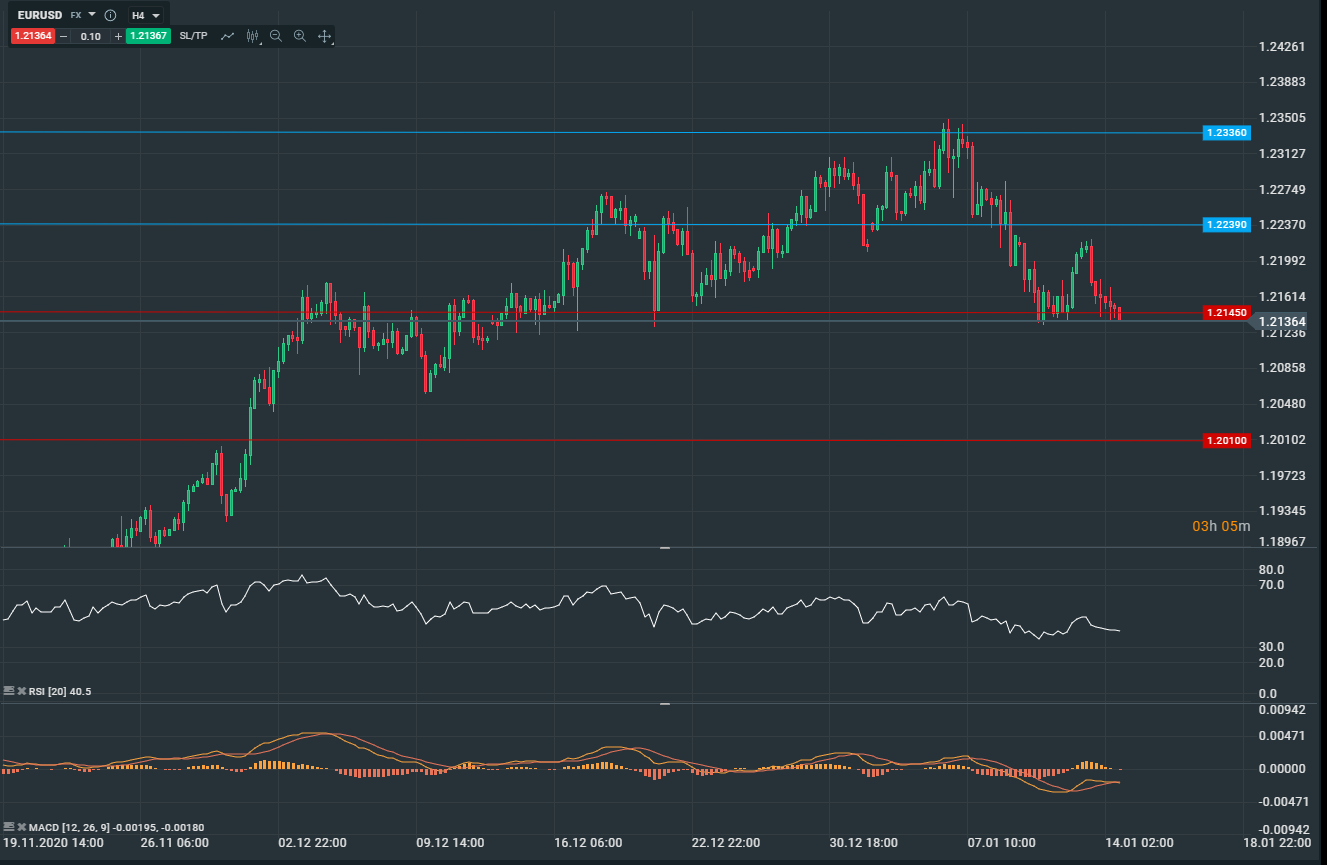The height and width of the screenshot is (865, 1327).
Task: Open RSI indicator settings icon
Action: click(9, 691)
